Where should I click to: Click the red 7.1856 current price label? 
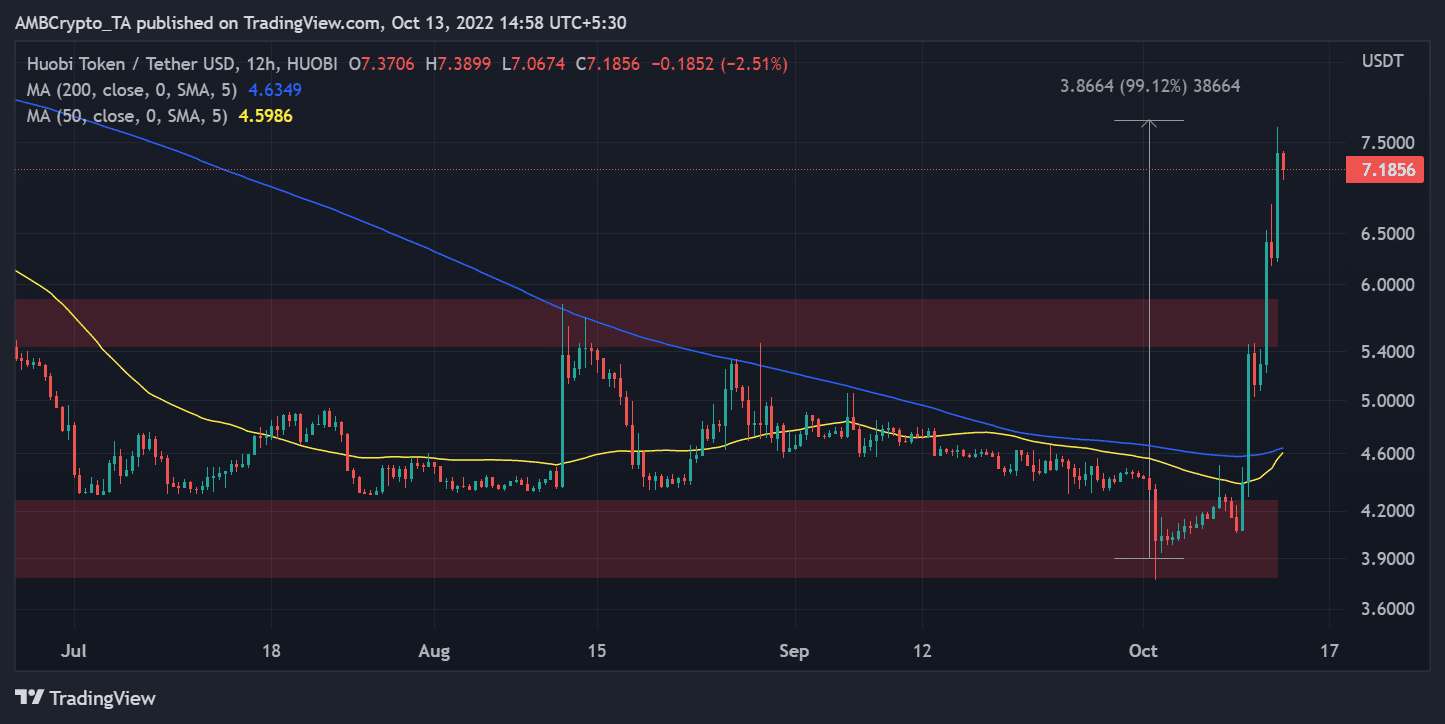(1385, 169)
